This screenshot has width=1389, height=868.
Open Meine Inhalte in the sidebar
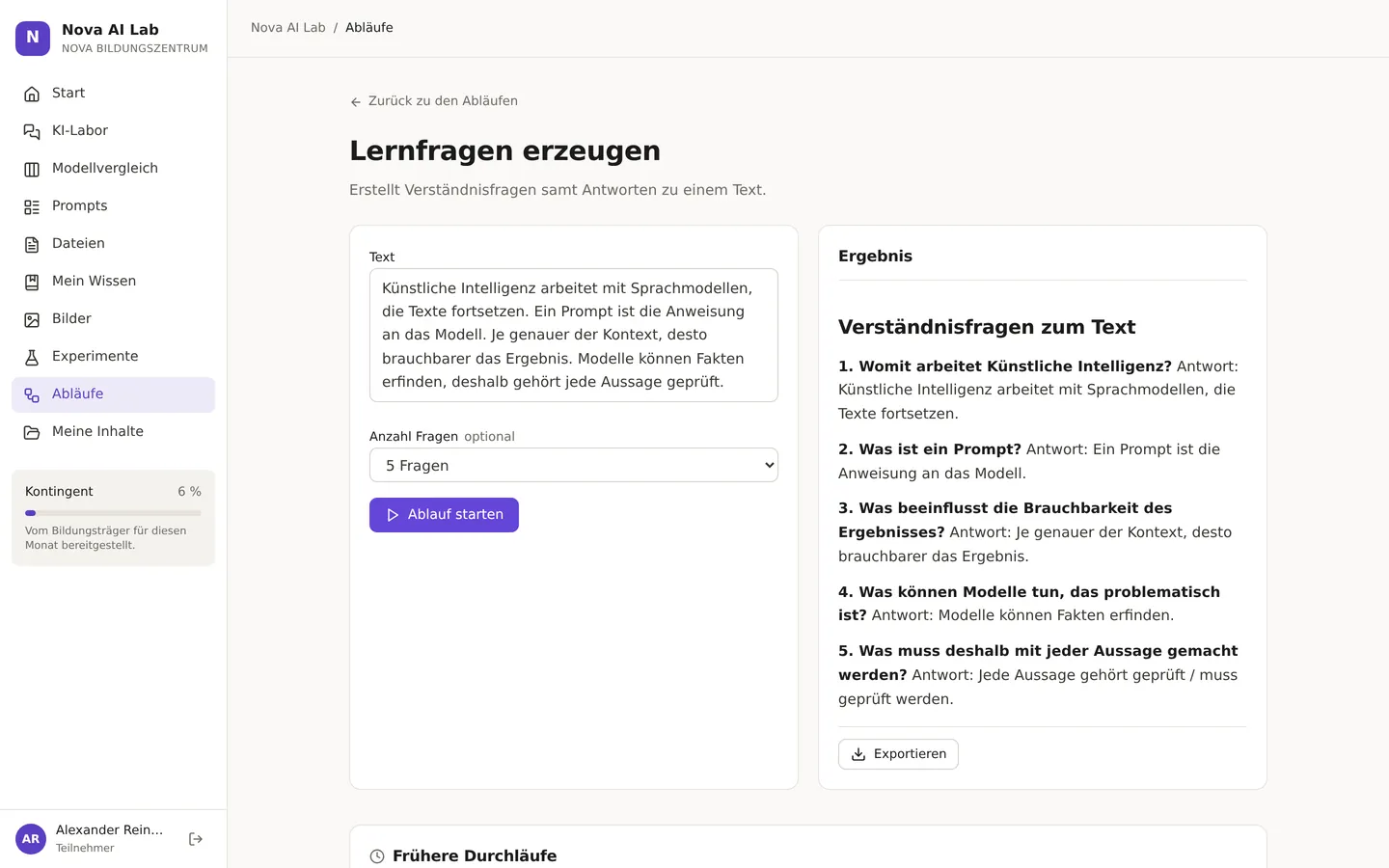point(113,432)
